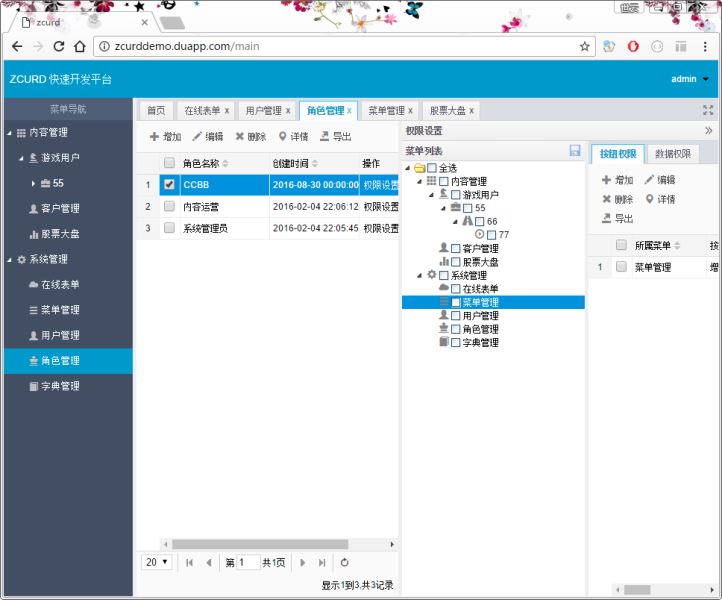Screen dimensions: 722x600
Task: Open 权限设置 link for 内容运营 row
Action: 381,207
